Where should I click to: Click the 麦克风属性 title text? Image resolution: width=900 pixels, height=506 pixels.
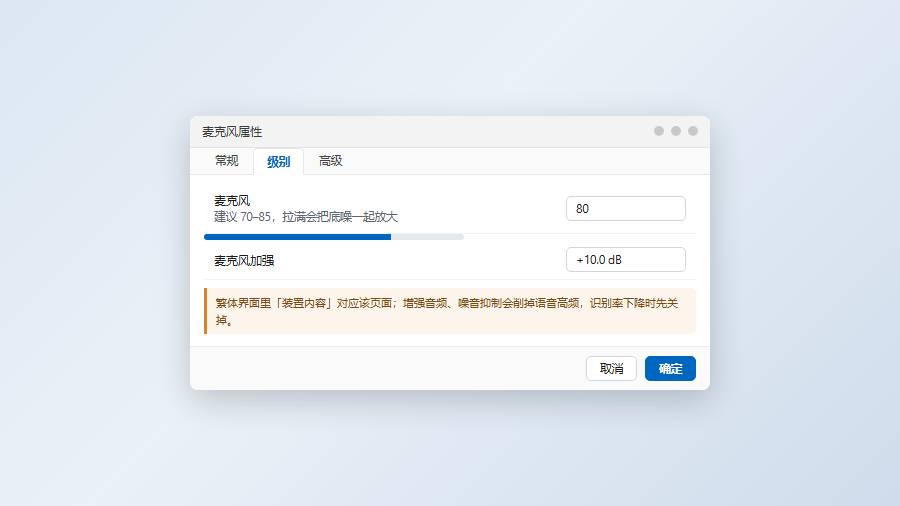(232, 132)
